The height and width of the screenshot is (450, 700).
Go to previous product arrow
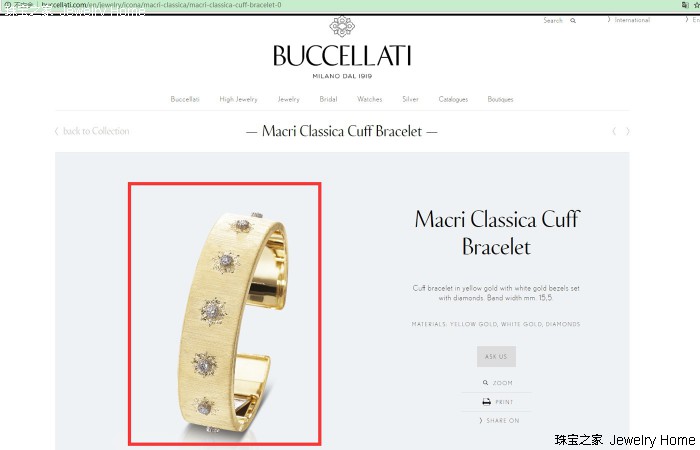[614, 131]
